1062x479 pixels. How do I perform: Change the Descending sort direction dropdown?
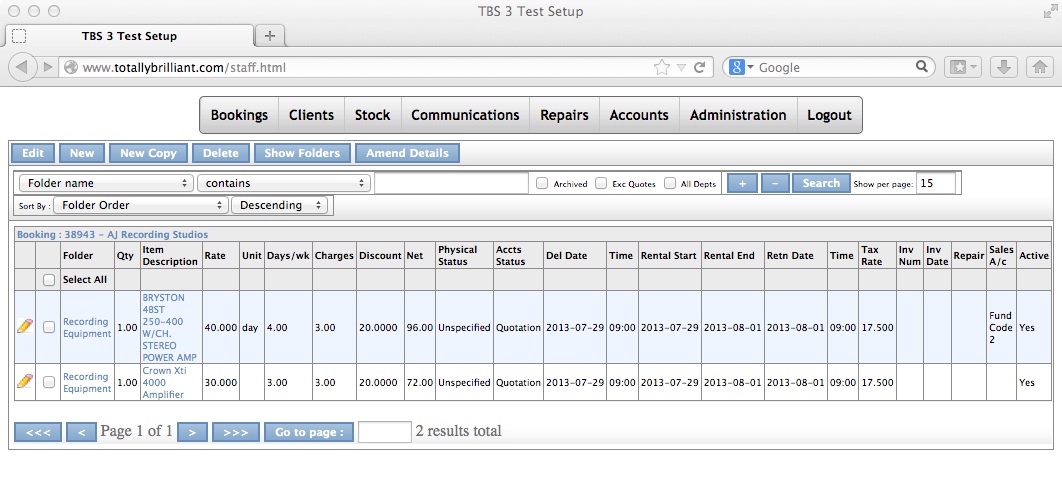click(x=279, y=205)
